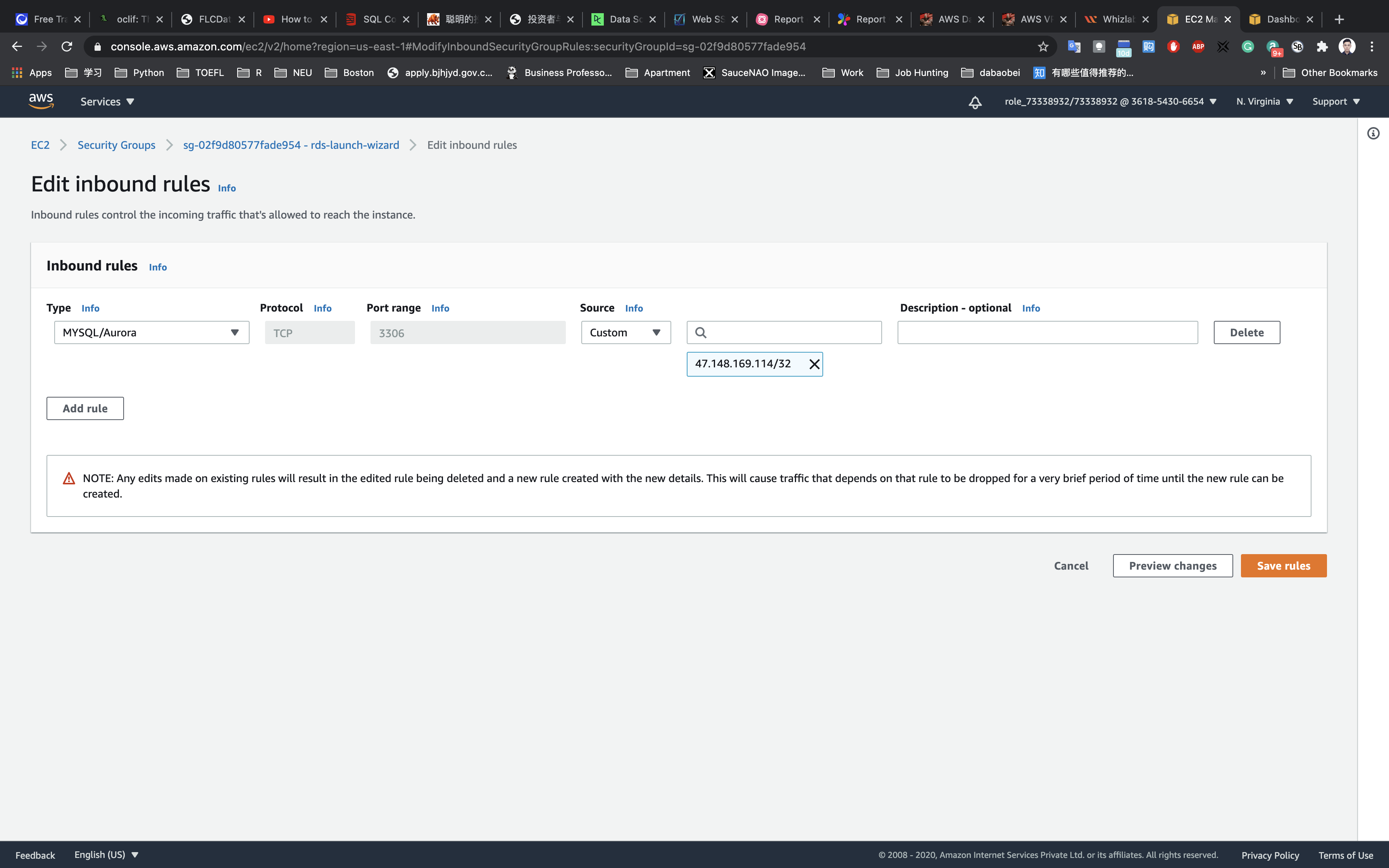
Task: Remove the 47.148.169.114/32 source chip
Action: pos(814,364)
